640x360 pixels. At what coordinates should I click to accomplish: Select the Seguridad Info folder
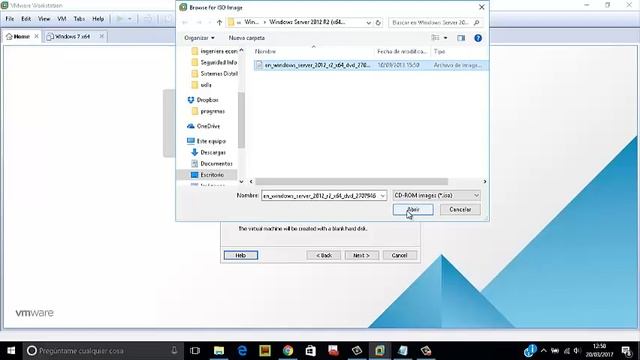pos(215,62)
